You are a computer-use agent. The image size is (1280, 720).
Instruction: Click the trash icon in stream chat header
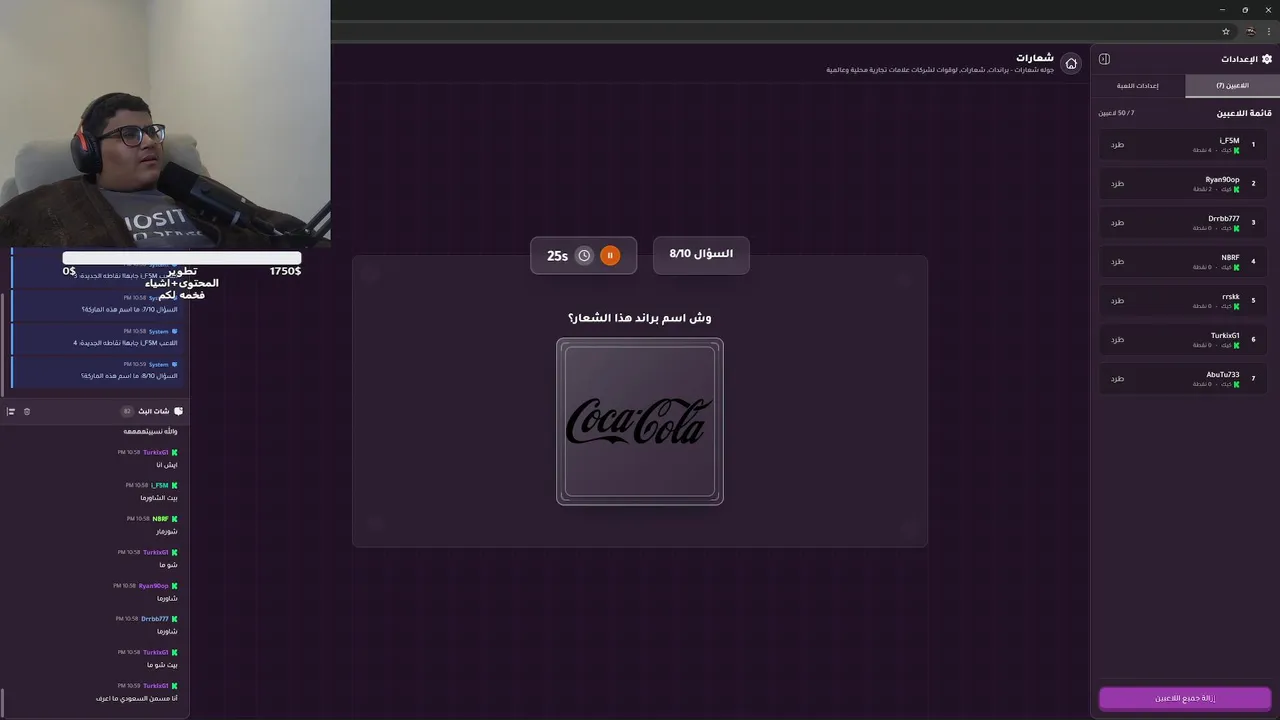click(x=27, y=411)
